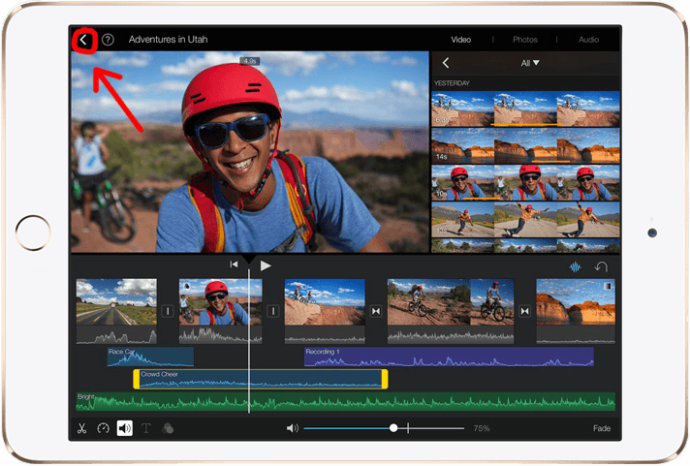690x466 pixels.
Task: Open transition between helmet and rock clips
Action: 273,311
